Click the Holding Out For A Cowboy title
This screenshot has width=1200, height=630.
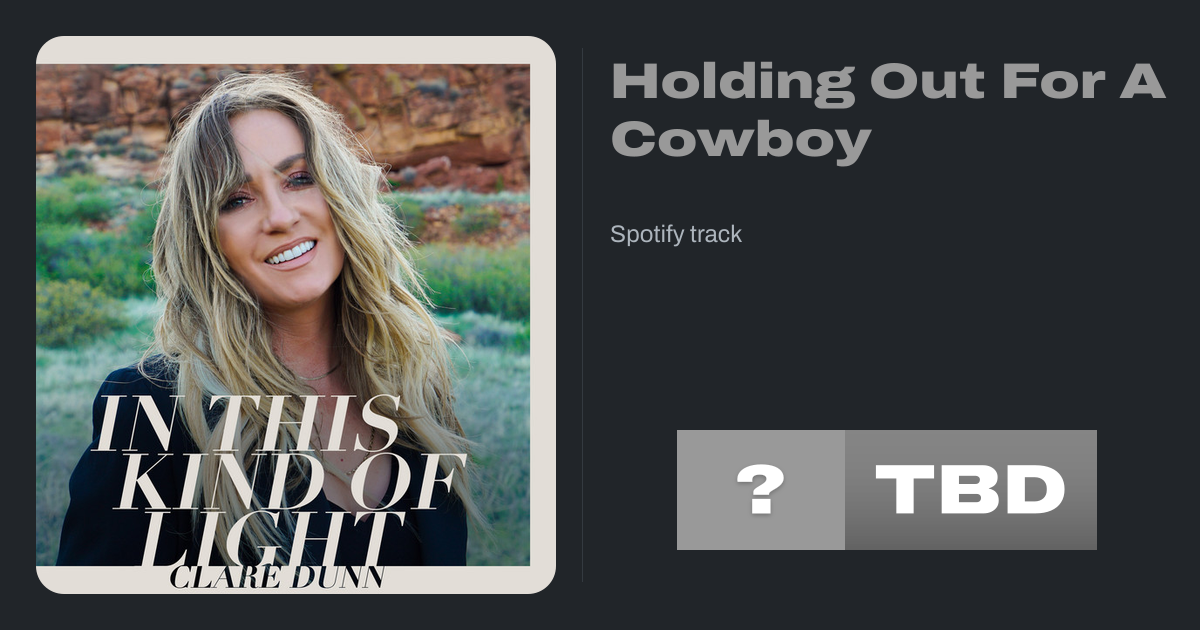[x=888, y=111]
